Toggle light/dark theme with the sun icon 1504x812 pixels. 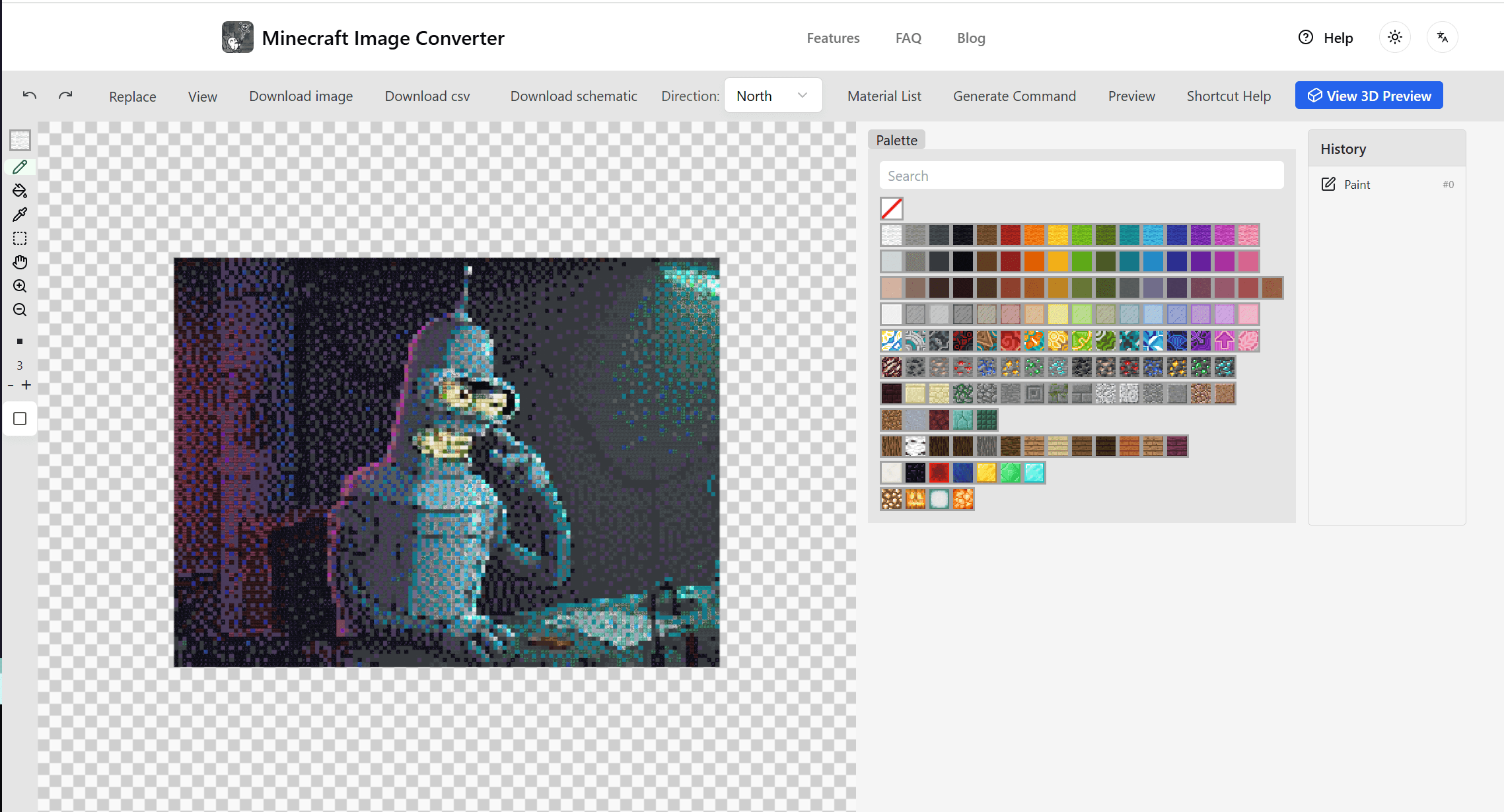1394,37
